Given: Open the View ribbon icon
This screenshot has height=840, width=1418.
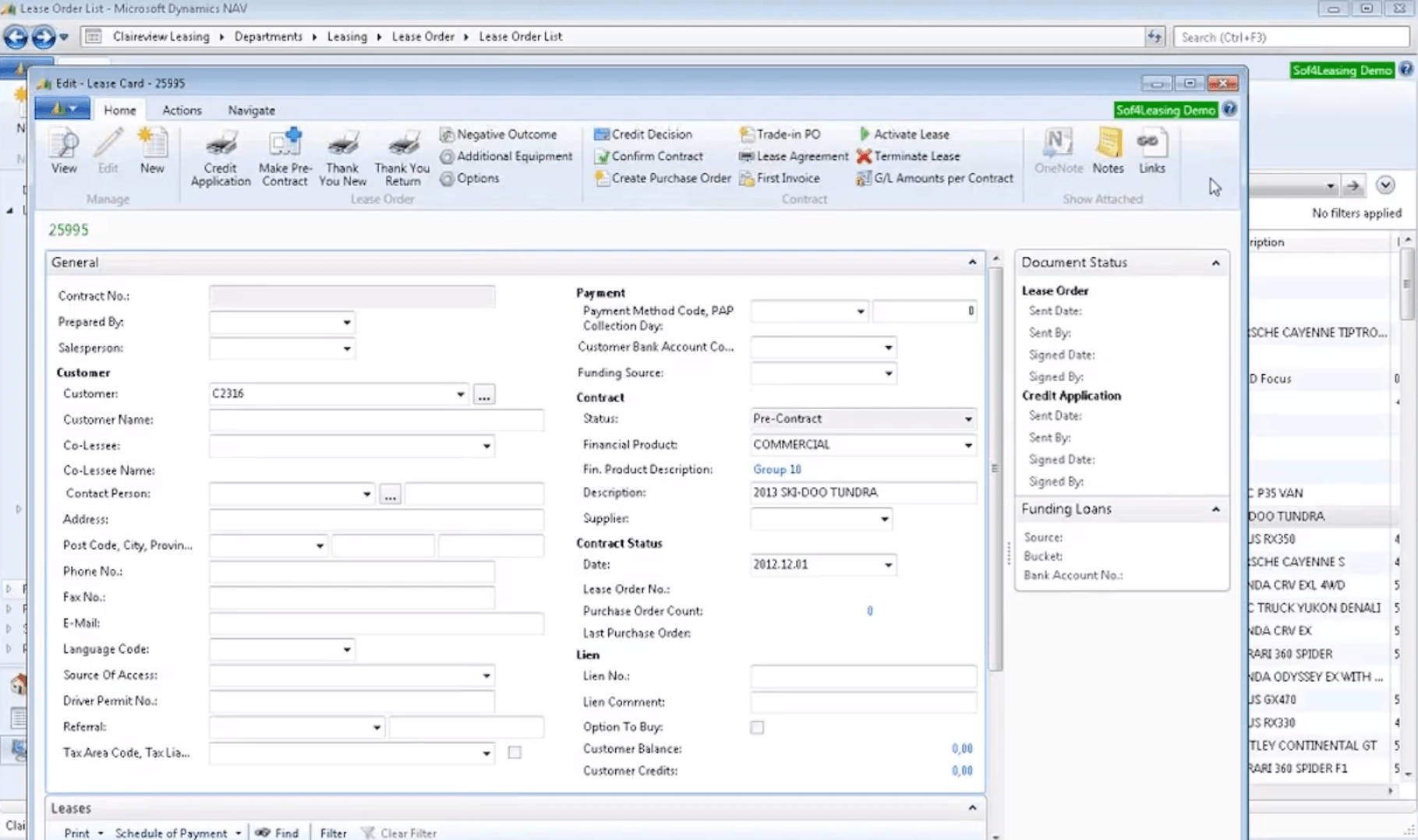Looking at the screenshot, I should [x=64, y=152].
